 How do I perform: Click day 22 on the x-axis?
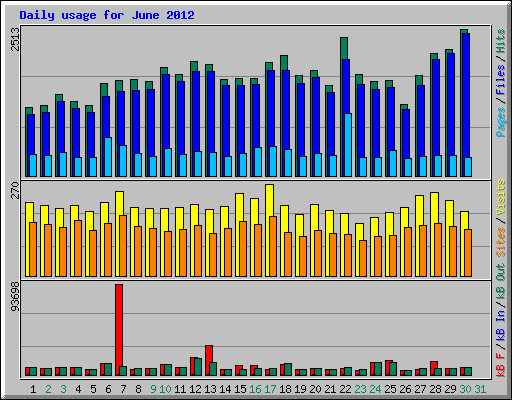[x=345, y=389]
